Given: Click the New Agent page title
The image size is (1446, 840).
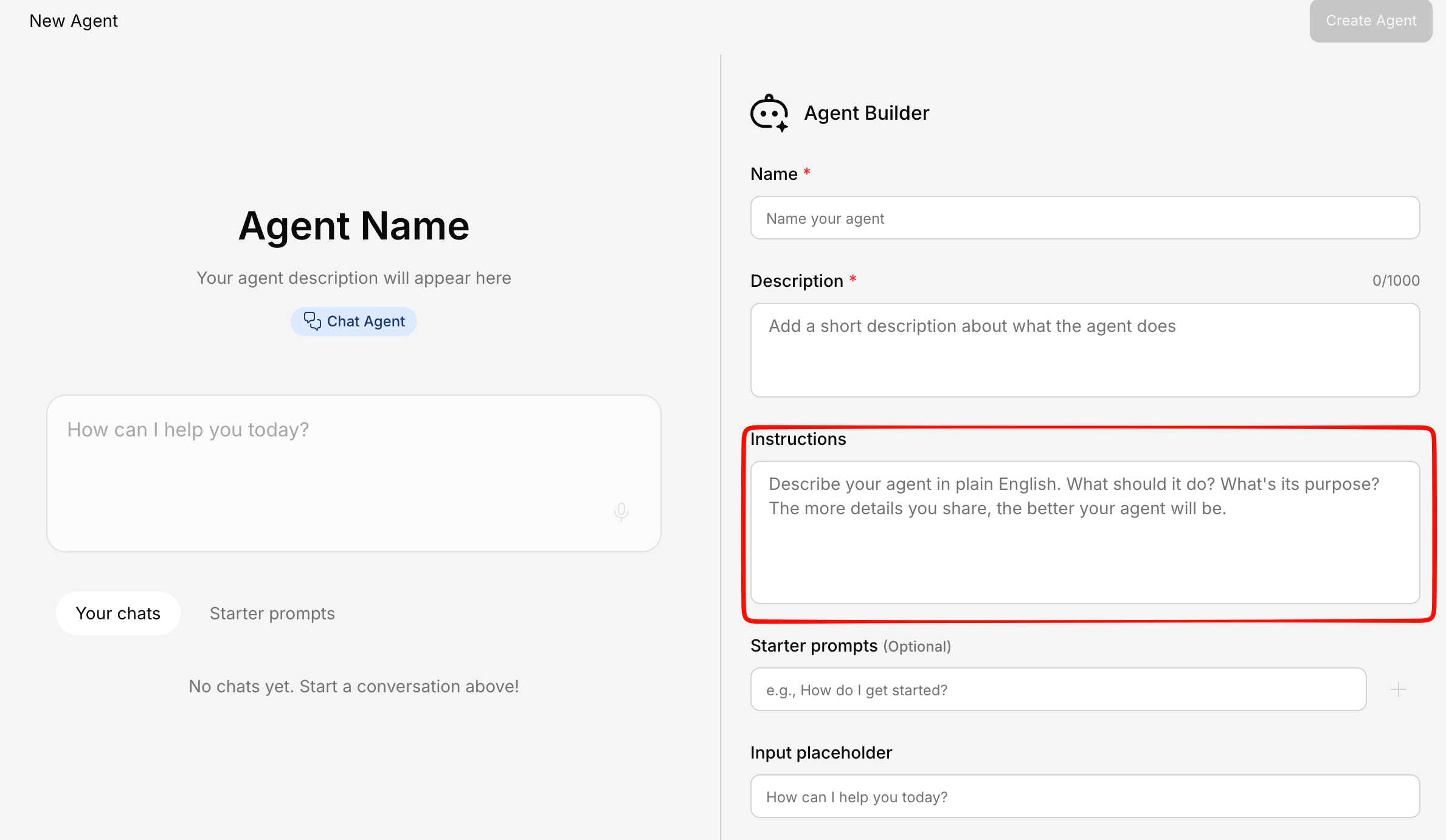Looking at the screenshot, I should pos(74,21).
